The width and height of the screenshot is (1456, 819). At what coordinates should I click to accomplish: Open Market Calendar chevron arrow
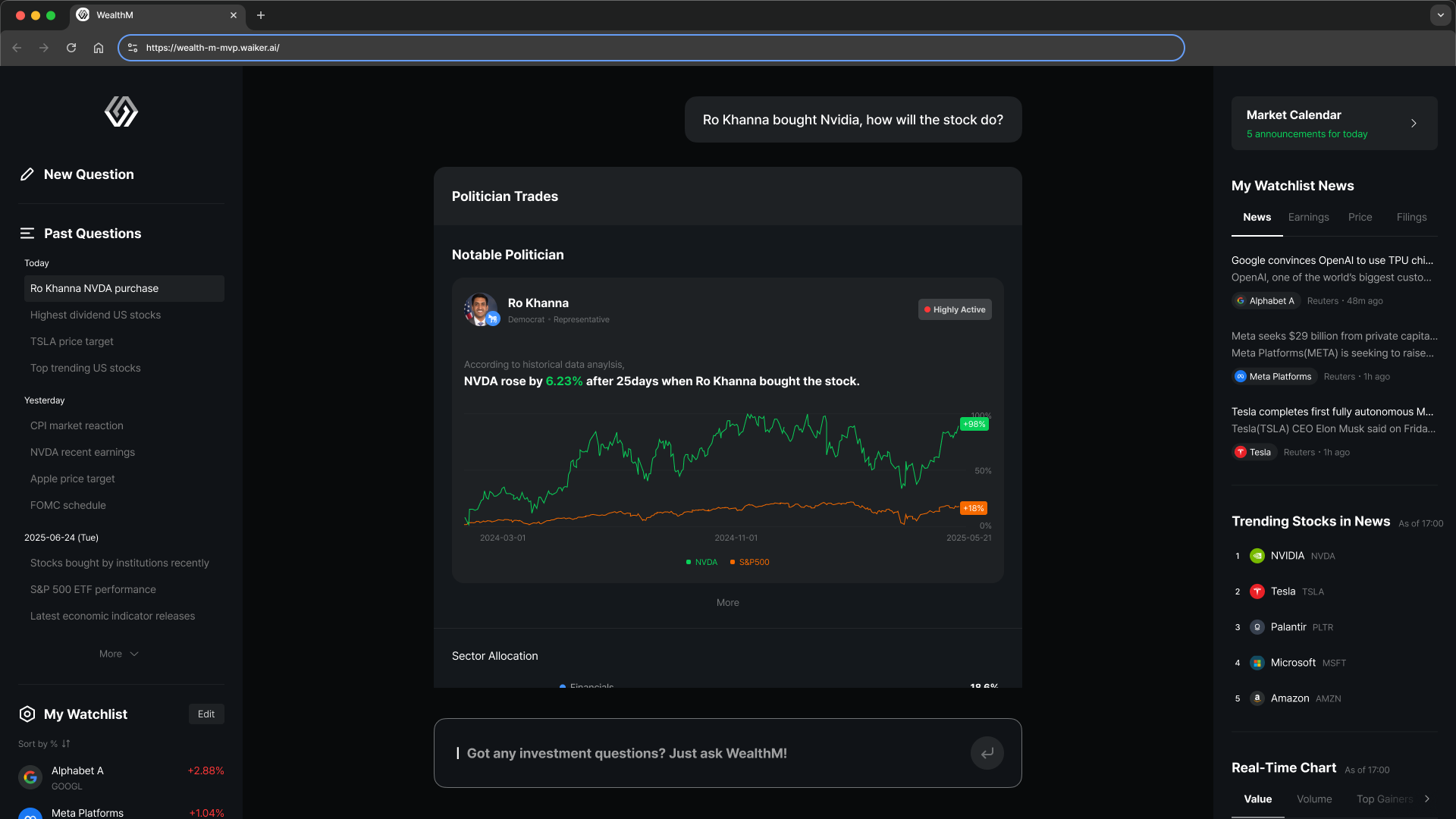point(1414,124)
